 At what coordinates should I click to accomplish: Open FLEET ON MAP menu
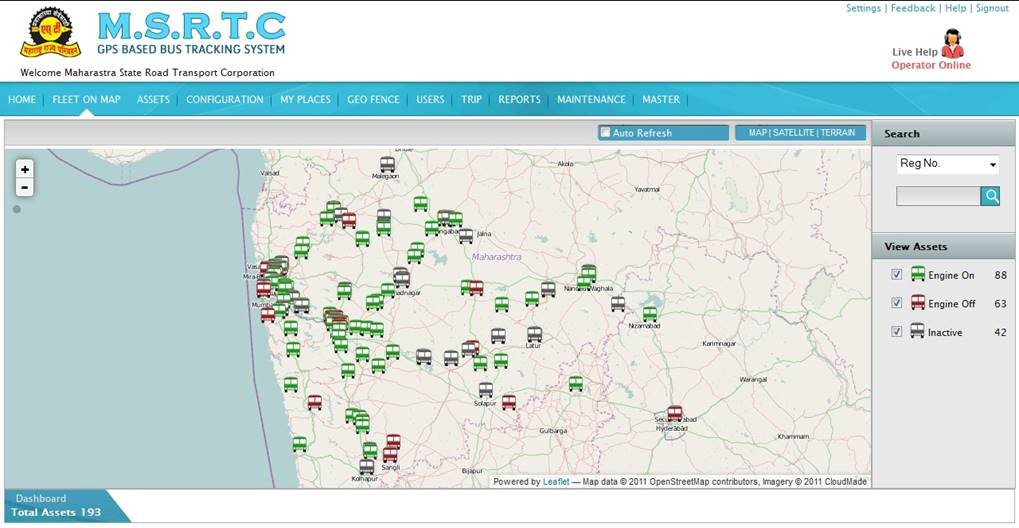(x=86, y=99)
